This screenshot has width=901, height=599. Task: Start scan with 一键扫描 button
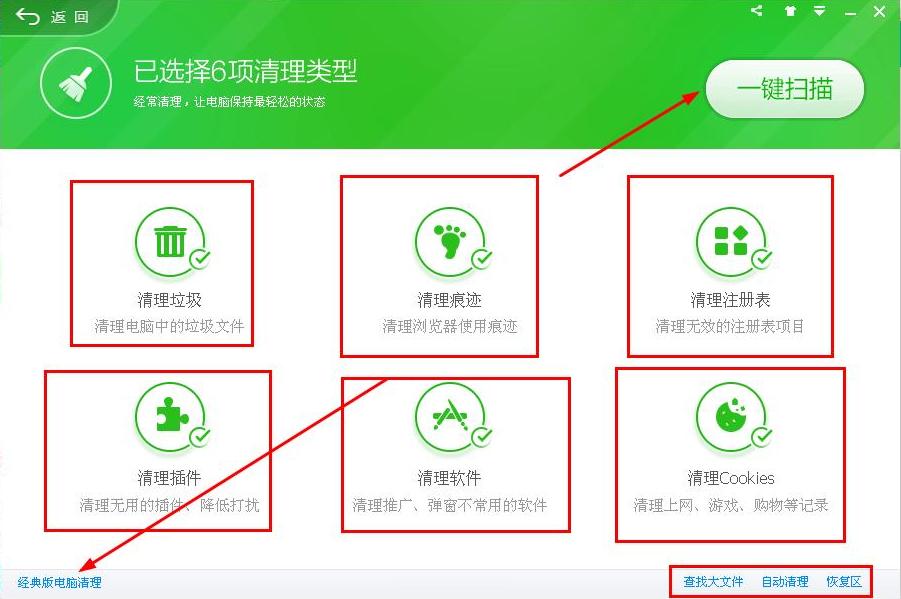click(784, 89)
